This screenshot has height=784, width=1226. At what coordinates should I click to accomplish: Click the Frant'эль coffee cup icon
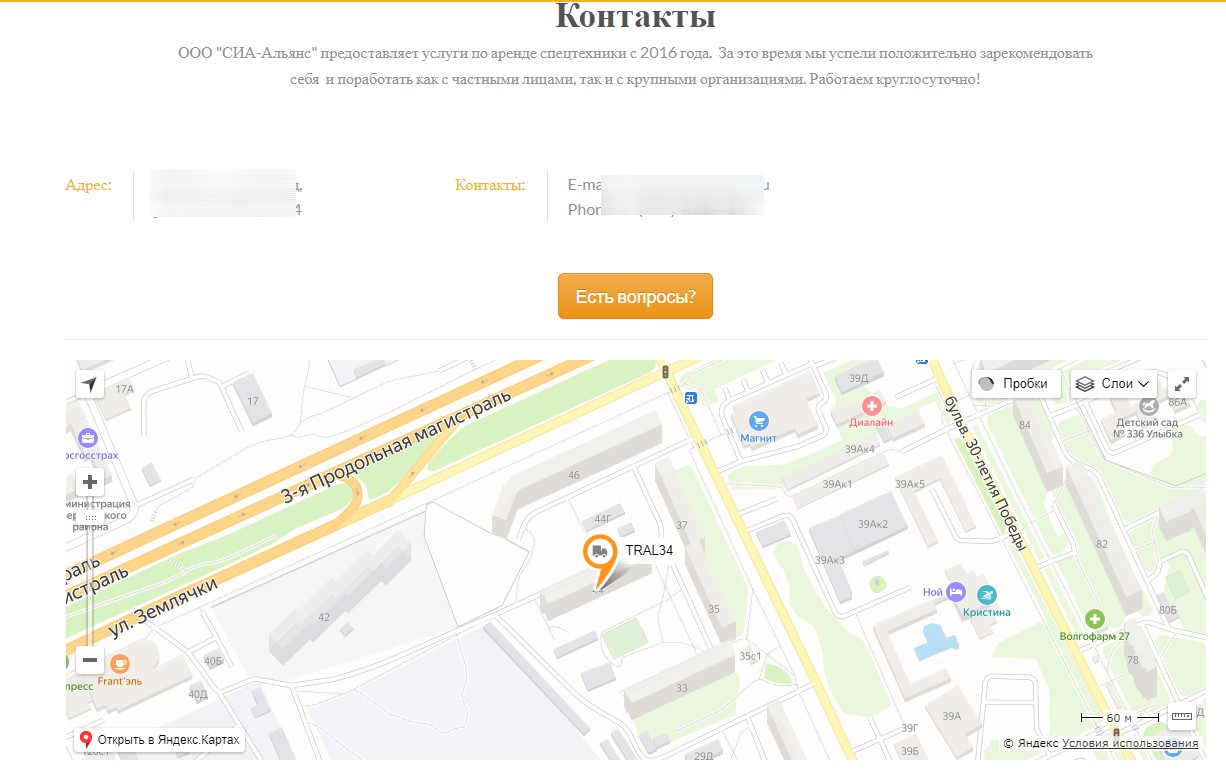120,662
